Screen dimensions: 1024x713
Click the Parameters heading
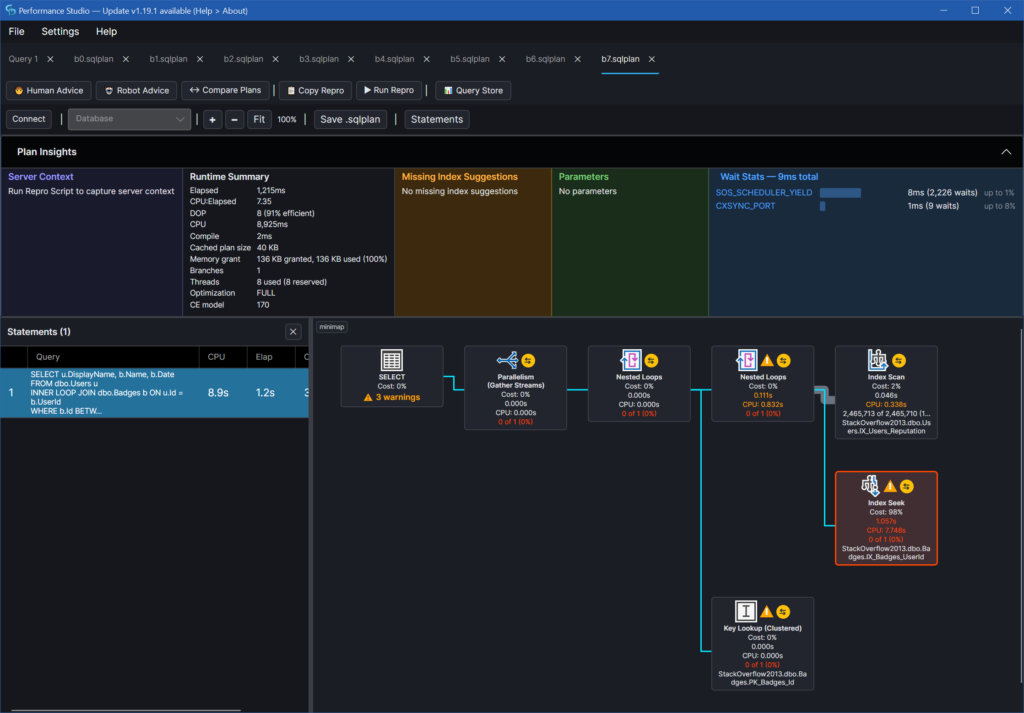(x=583, y=176)
